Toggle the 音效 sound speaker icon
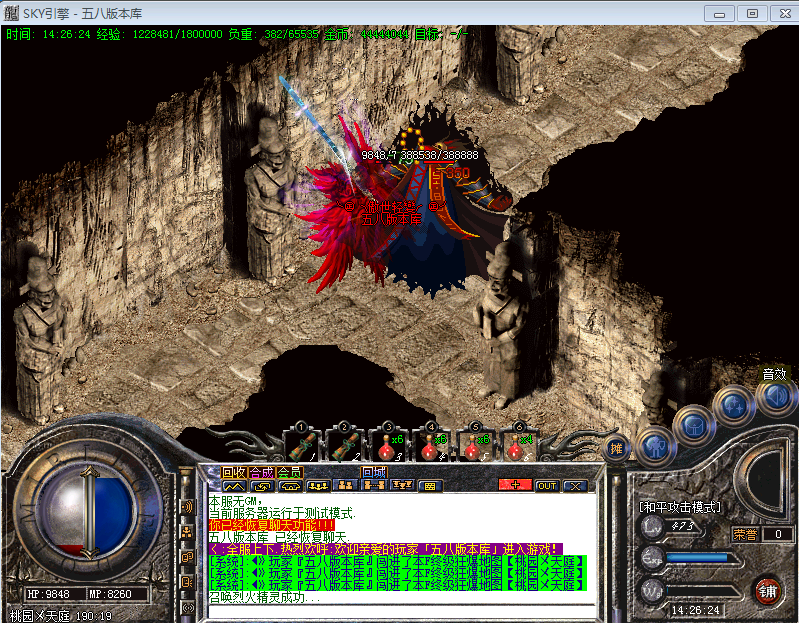The image size is (799, 623). [x=776, y=396]
